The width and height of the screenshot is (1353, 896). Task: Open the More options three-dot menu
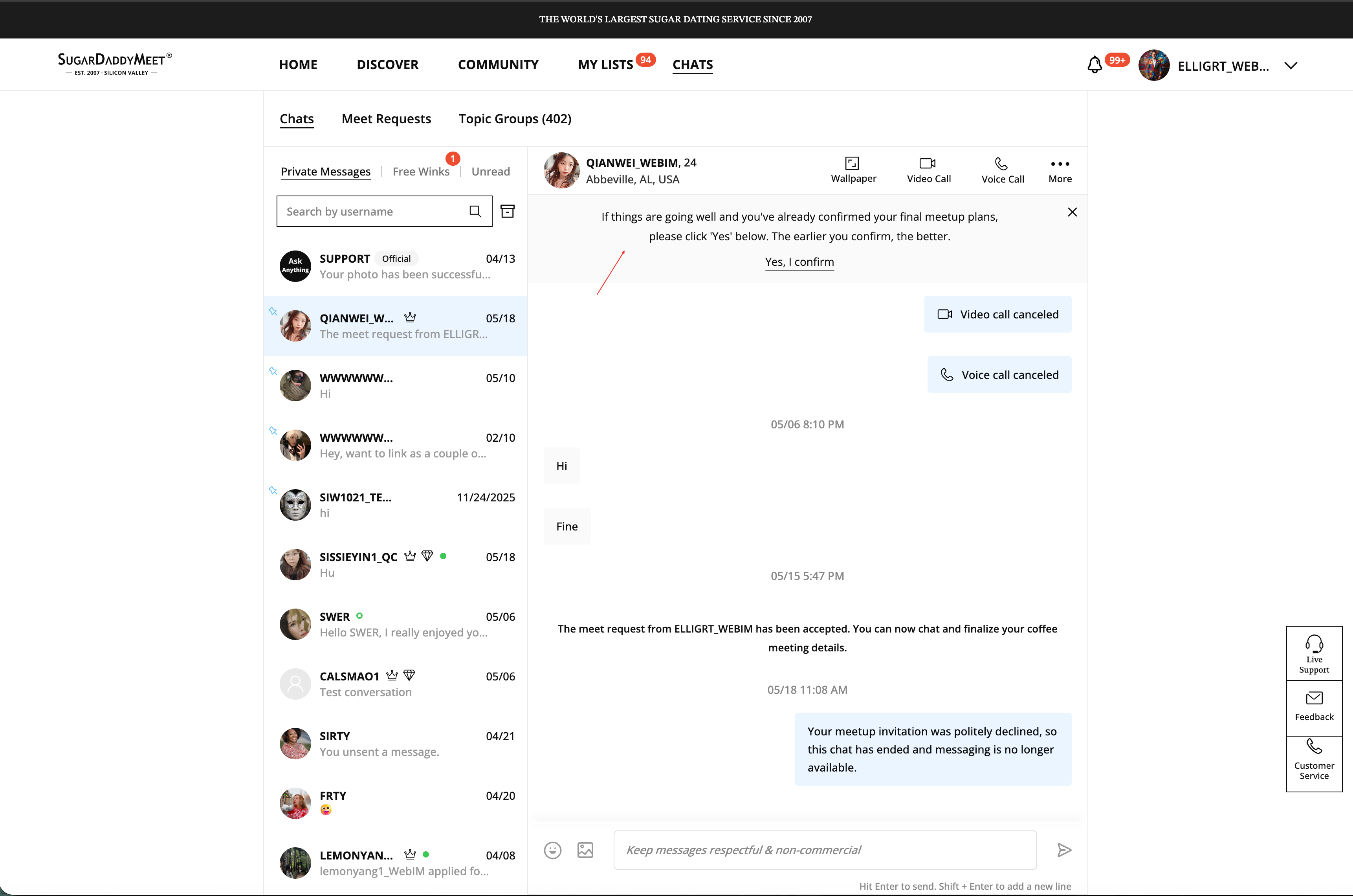click(x=1060, y=164)
